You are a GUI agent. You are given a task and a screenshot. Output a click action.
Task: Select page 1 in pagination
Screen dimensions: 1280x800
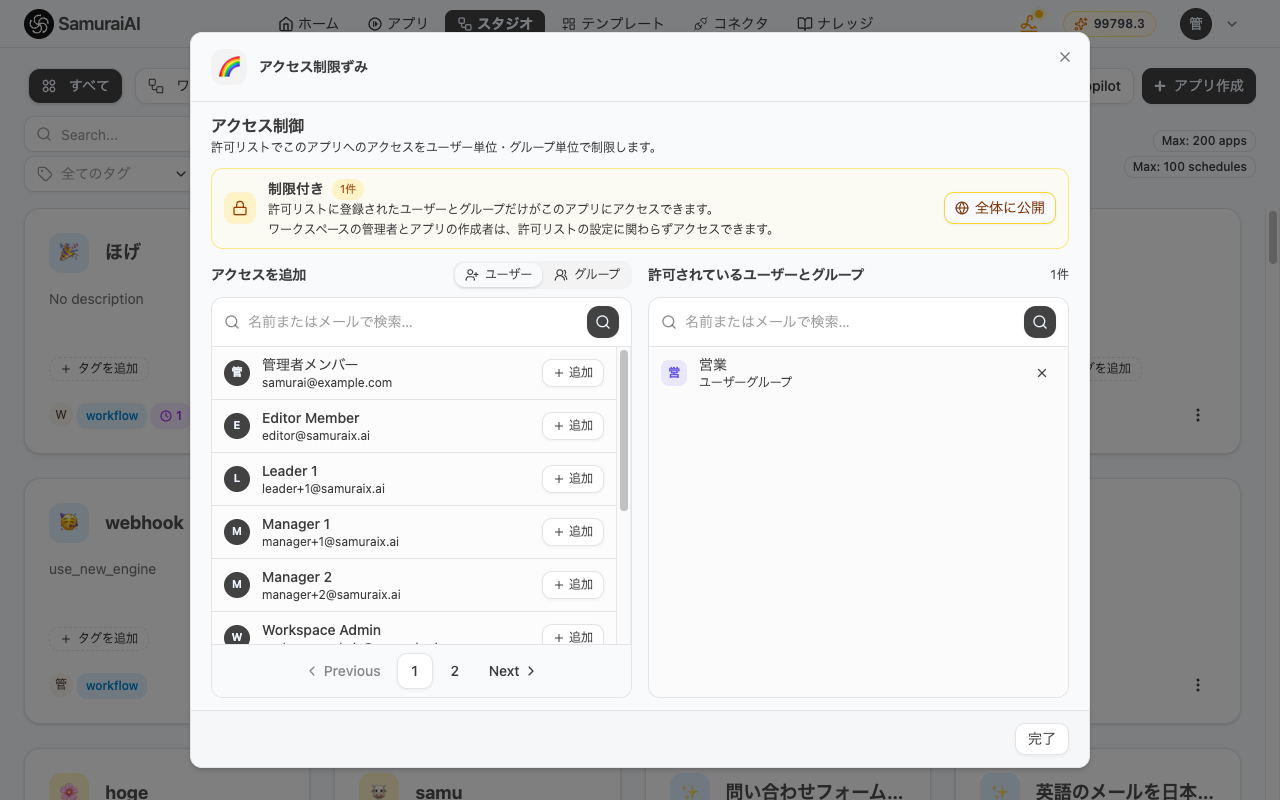click(x=415, y=671)
